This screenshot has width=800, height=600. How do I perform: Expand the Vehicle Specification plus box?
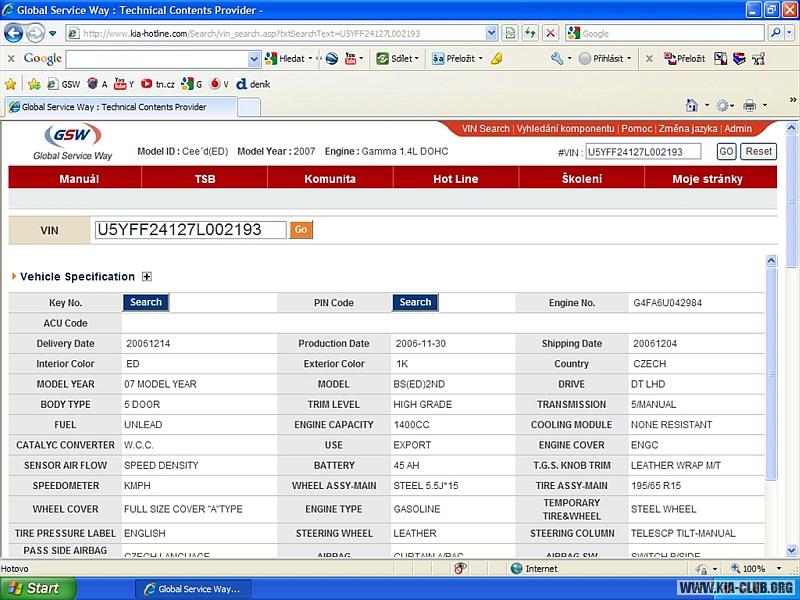(x=146, y=277)
